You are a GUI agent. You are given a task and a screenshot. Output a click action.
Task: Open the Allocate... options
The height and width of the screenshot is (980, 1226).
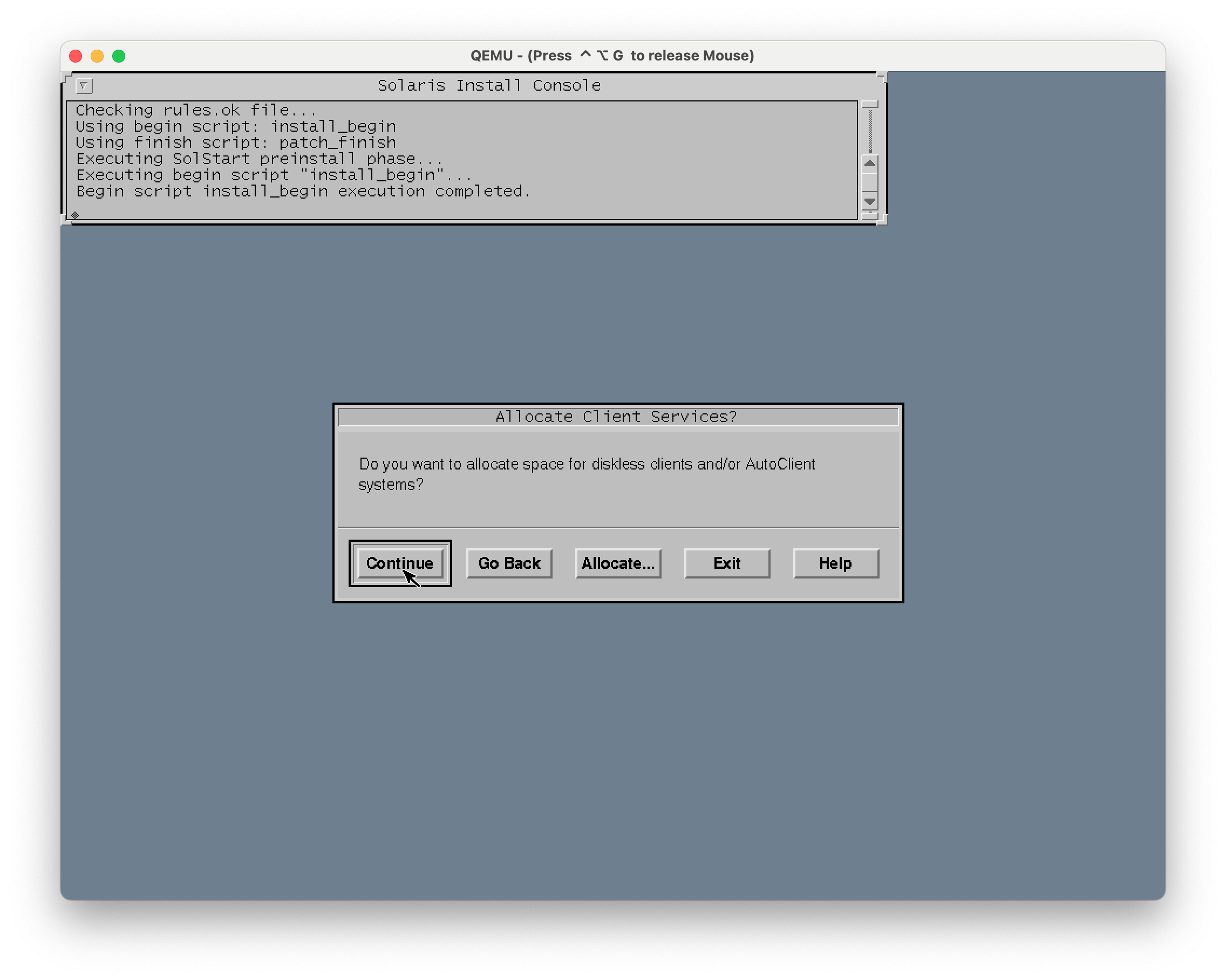(x=618, y=563)
